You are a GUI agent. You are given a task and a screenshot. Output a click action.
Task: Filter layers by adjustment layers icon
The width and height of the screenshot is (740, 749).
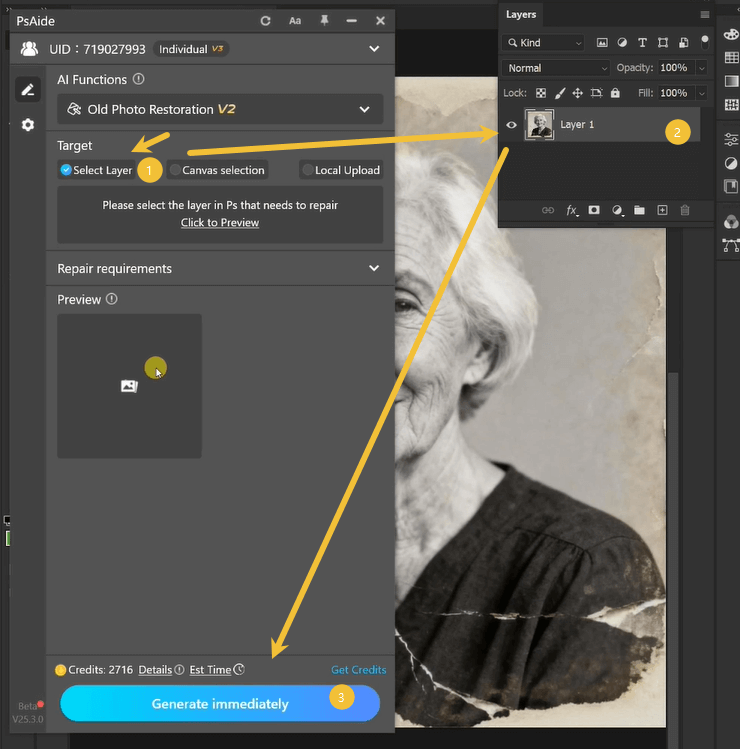(x=622, y=43)
